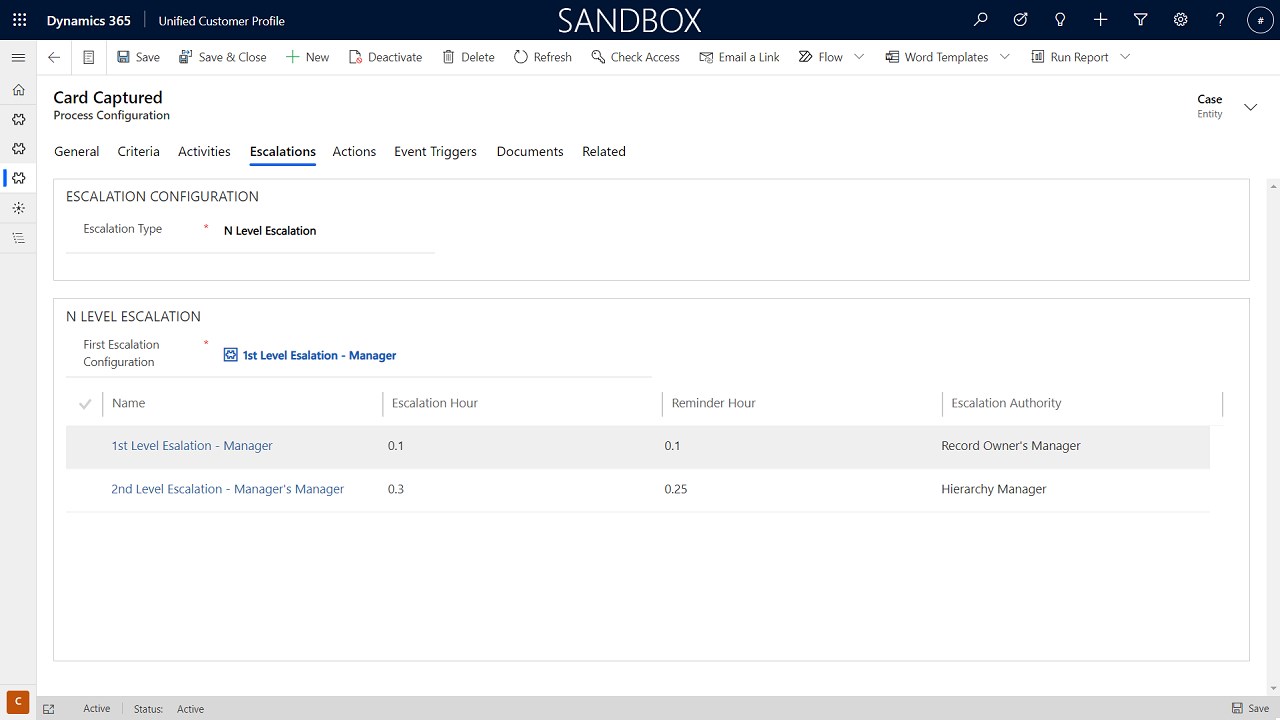Viewport: 1280px width, 720px height.
Task: Click Escalation Hour 0.1 for 1st Level
Action: 396,446
